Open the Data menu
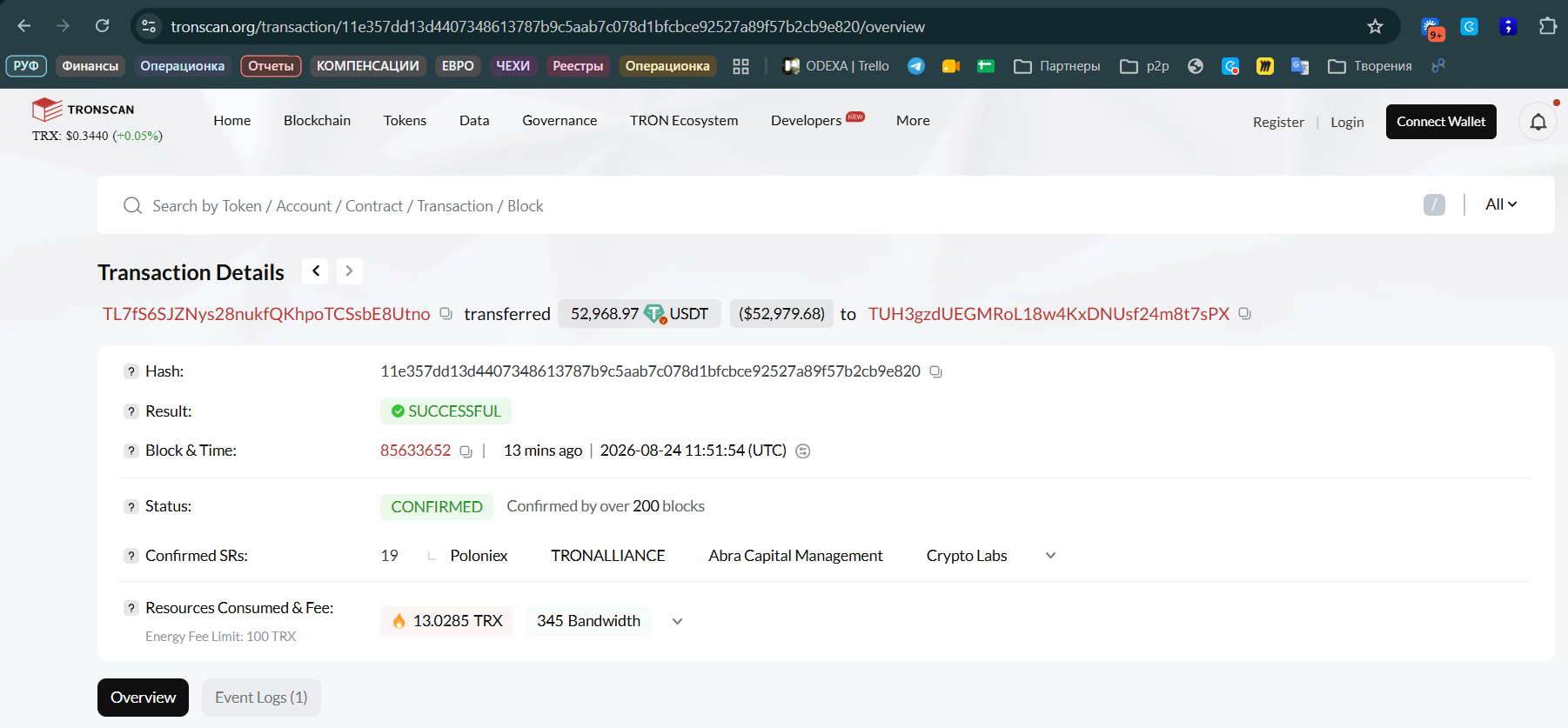Screen dimensions: 1568x728 (474, 121)
